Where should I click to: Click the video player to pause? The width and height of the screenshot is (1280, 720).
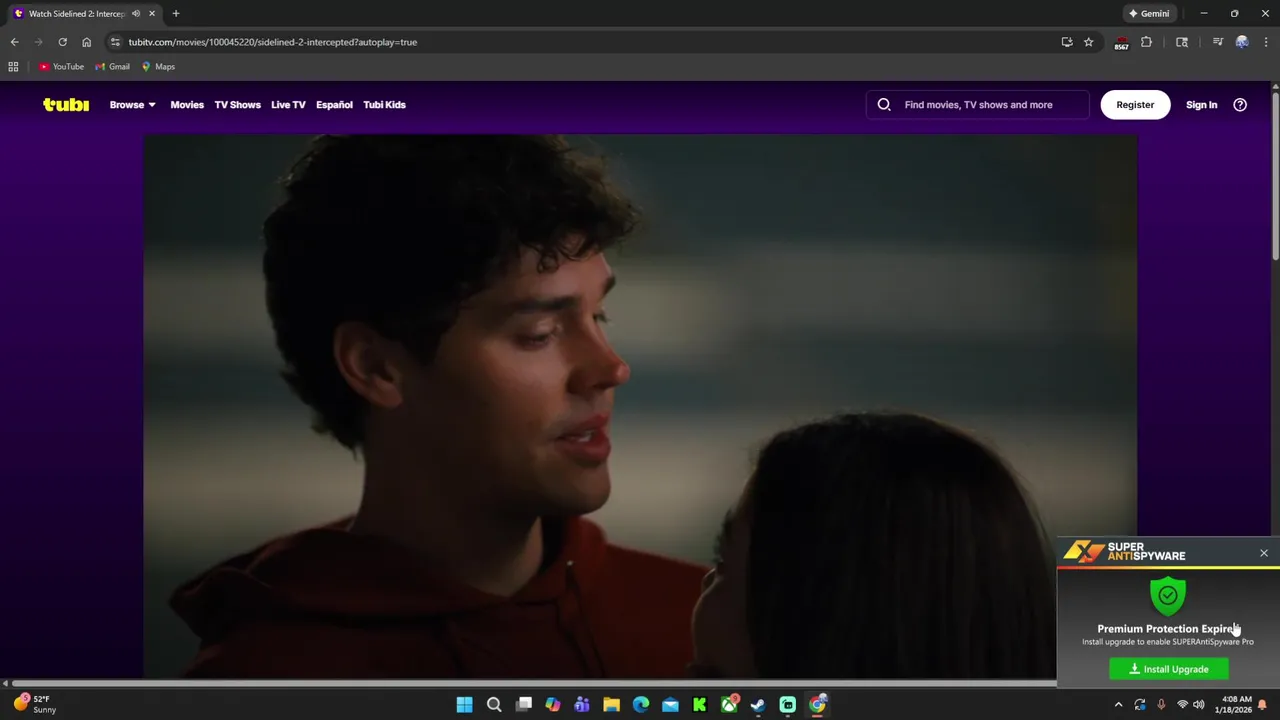(640, 406)
